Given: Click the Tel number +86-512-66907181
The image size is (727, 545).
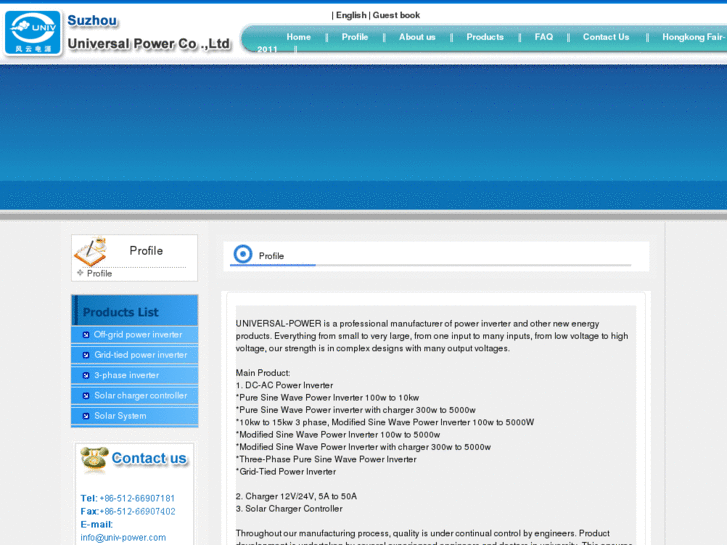Looking at the screenshot, I should 137,499.
